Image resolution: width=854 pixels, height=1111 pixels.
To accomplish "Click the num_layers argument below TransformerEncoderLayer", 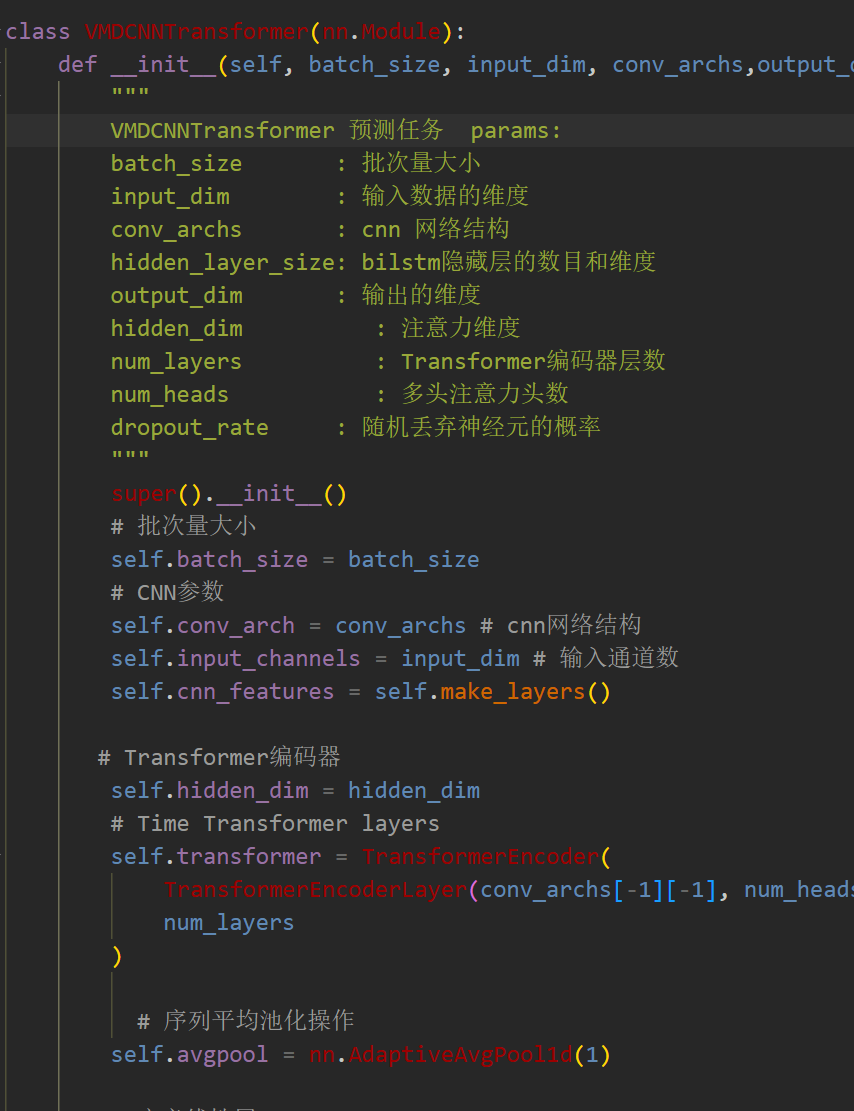I will pyautogui.click(x=228, y=922).
